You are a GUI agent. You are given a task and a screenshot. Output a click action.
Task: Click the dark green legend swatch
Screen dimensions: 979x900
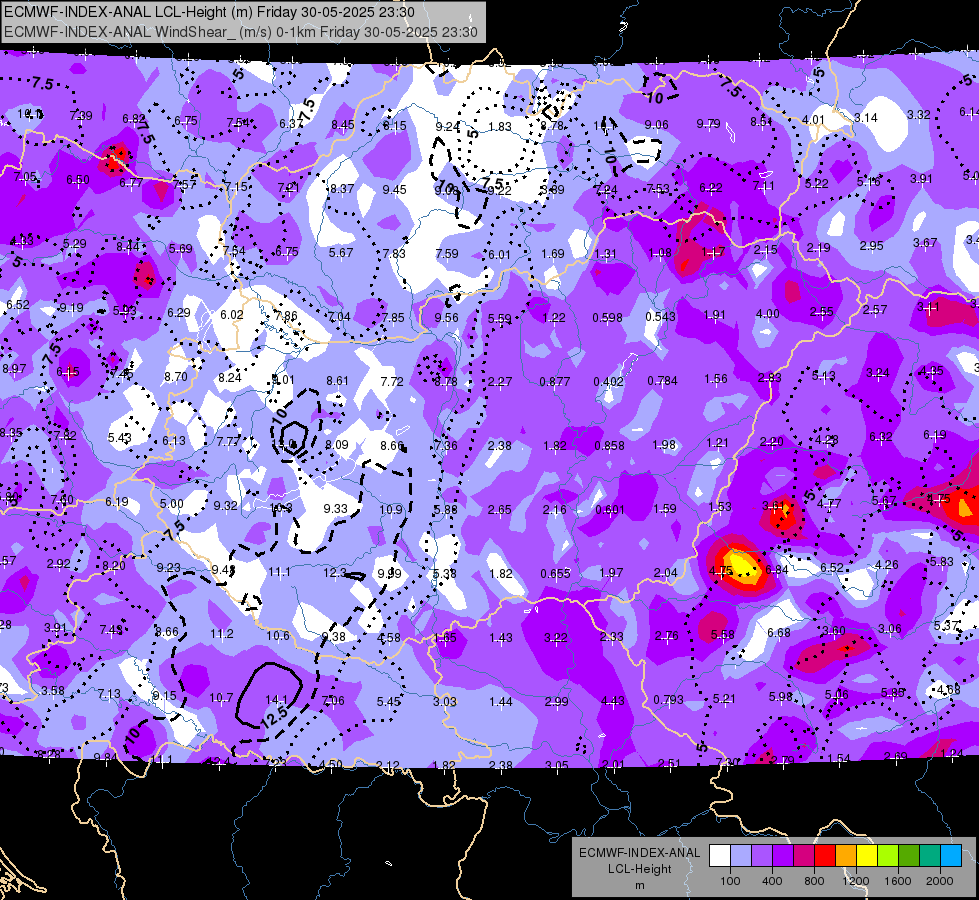coord(908,856)
